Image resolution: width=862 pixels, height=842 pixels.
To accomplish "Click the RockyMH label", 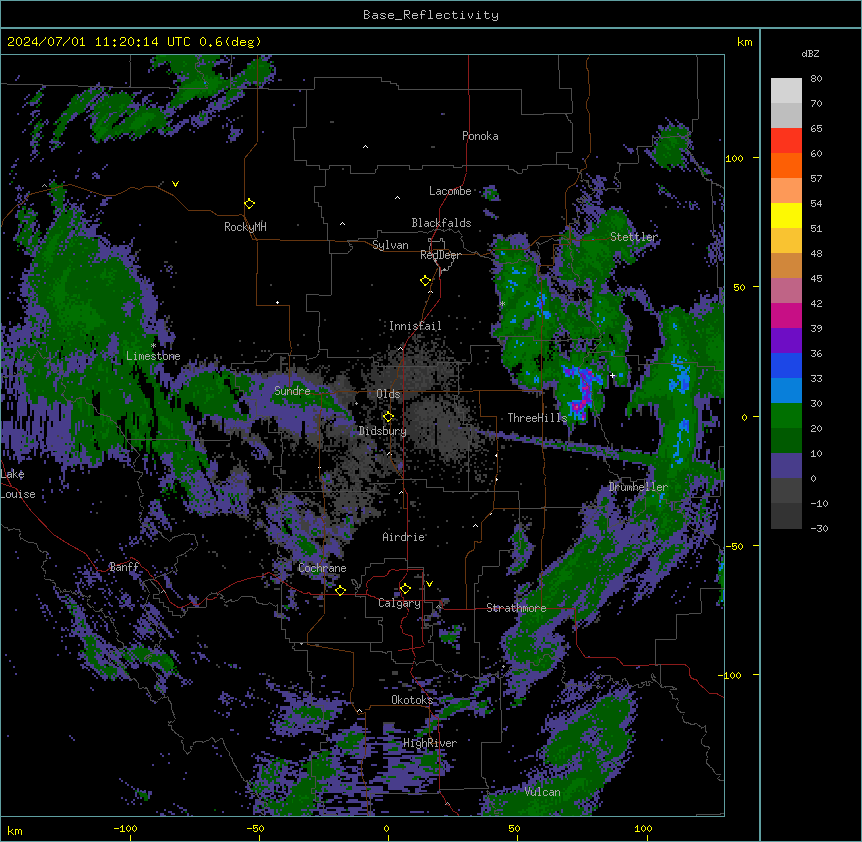I will point(245,227).
